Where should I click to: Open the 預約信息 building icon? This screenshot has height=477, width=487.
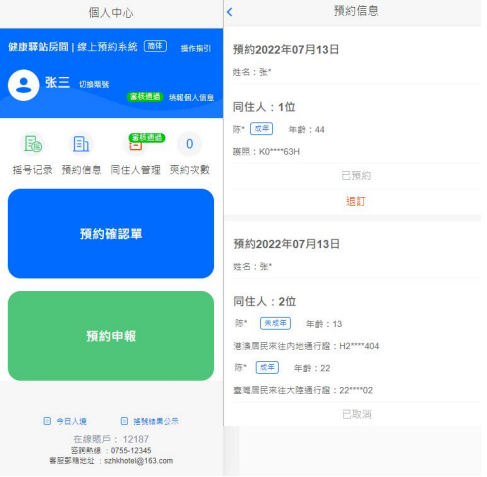81,144
